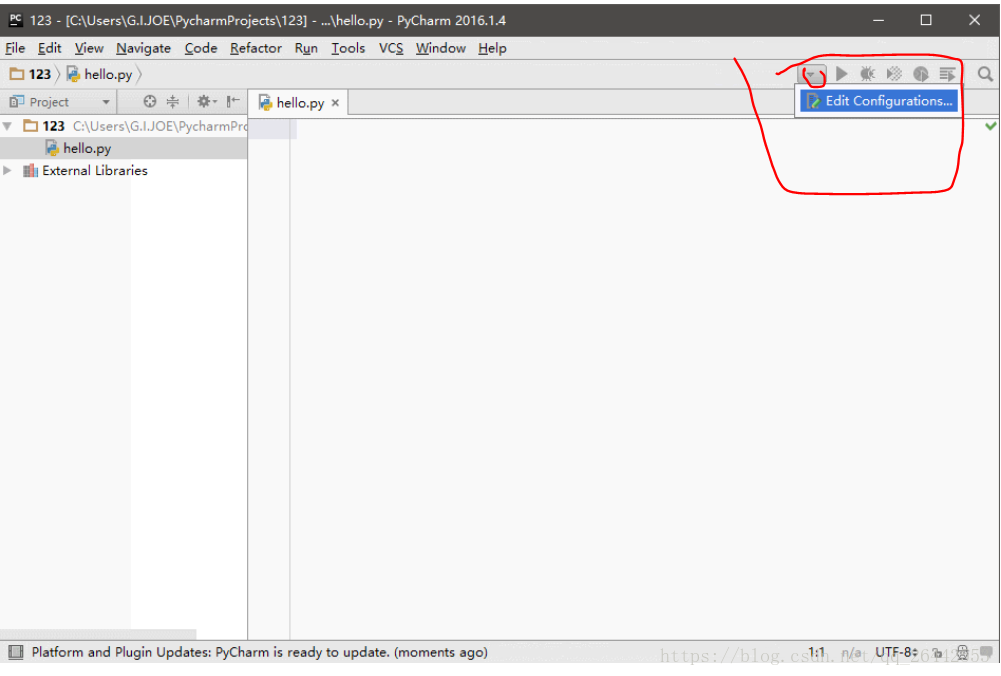Click the tool windows icon in status bar
Viewport: 1001px width, 676px height.
[15, 652]
